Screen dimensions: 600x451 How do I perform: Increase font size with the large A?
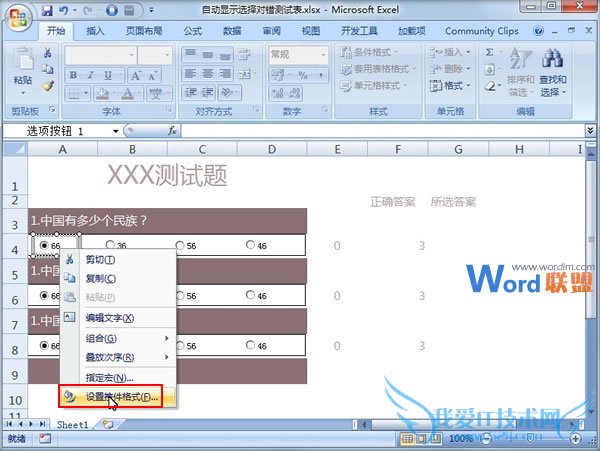(x=135, y=75)
